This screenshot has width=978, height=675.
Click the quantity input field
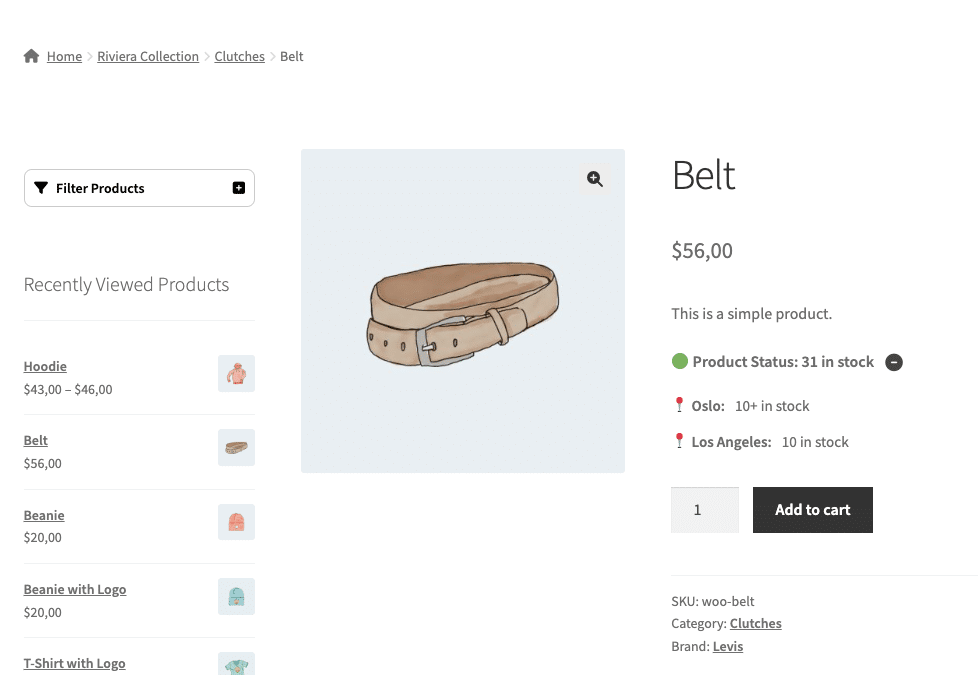[x=704, y=510]
